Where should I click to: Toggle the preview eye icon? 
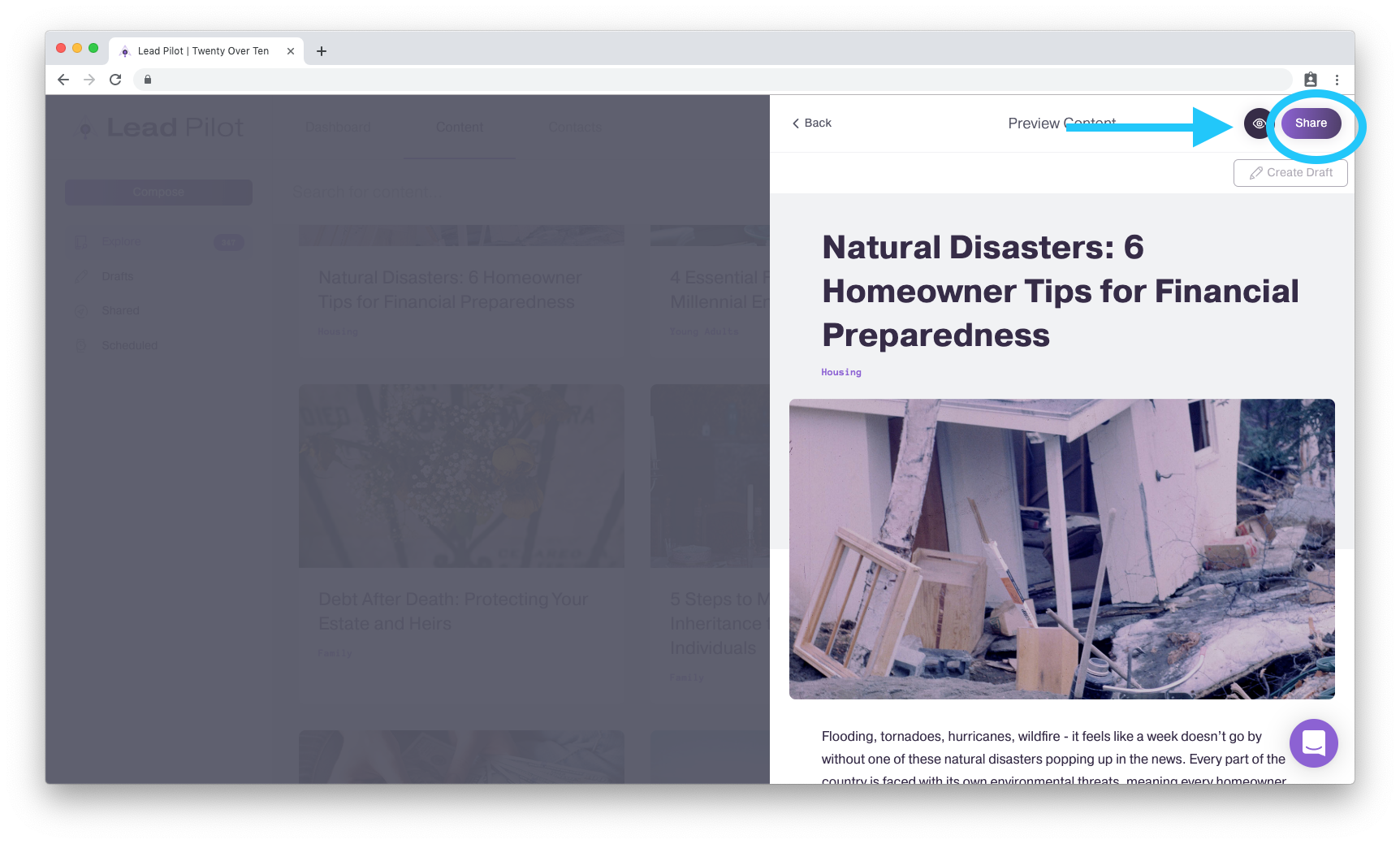pos(1259,123)
